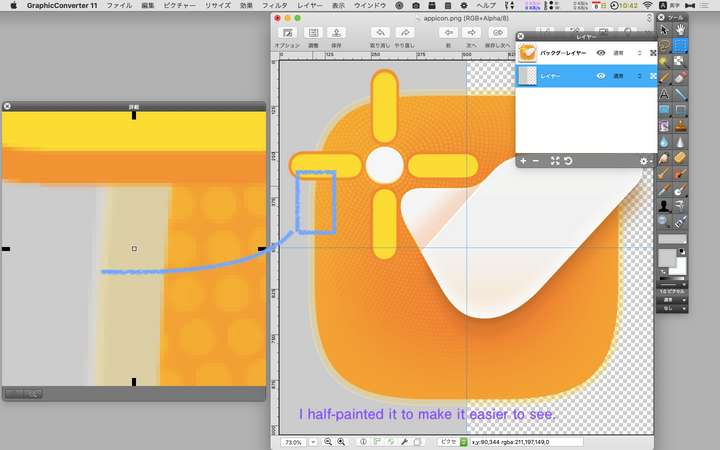Click the expand icon on top layer row
720x450 pixels.
pos(653,53)
